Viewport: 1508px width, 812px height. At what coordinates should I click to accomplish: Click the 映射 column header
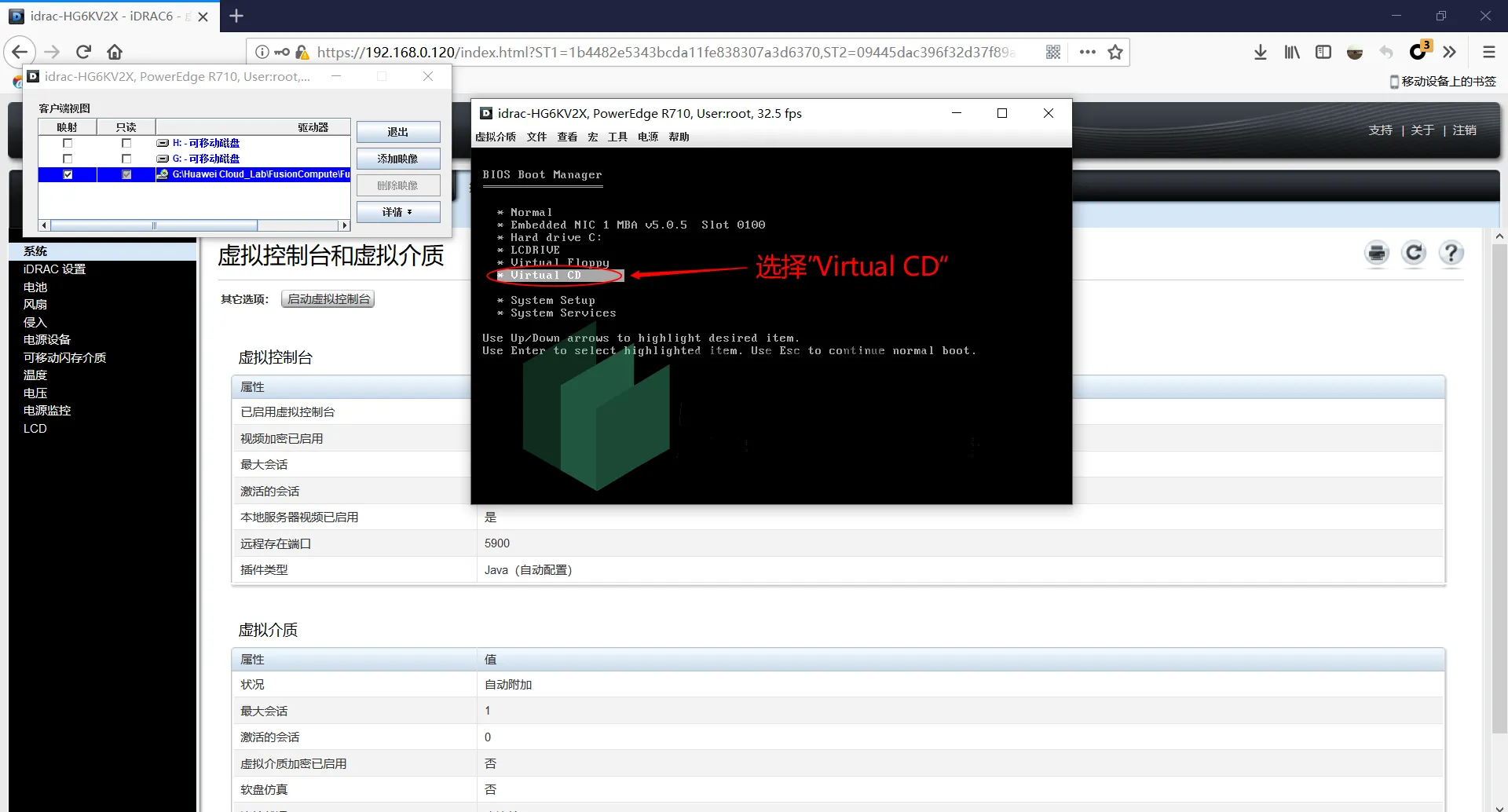tap(68, 127)
